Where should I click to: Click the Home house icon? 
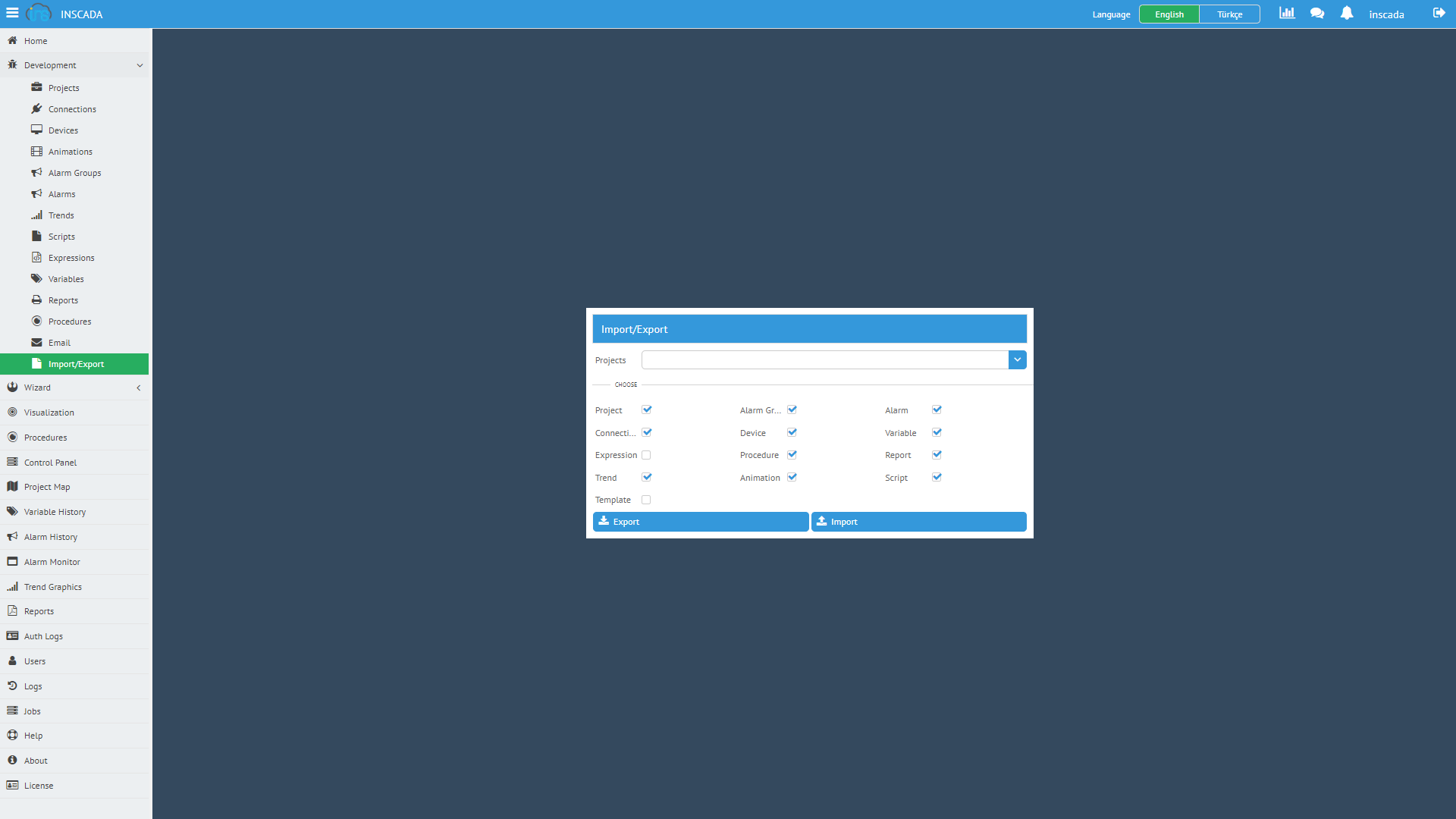(x=12, y=41)
